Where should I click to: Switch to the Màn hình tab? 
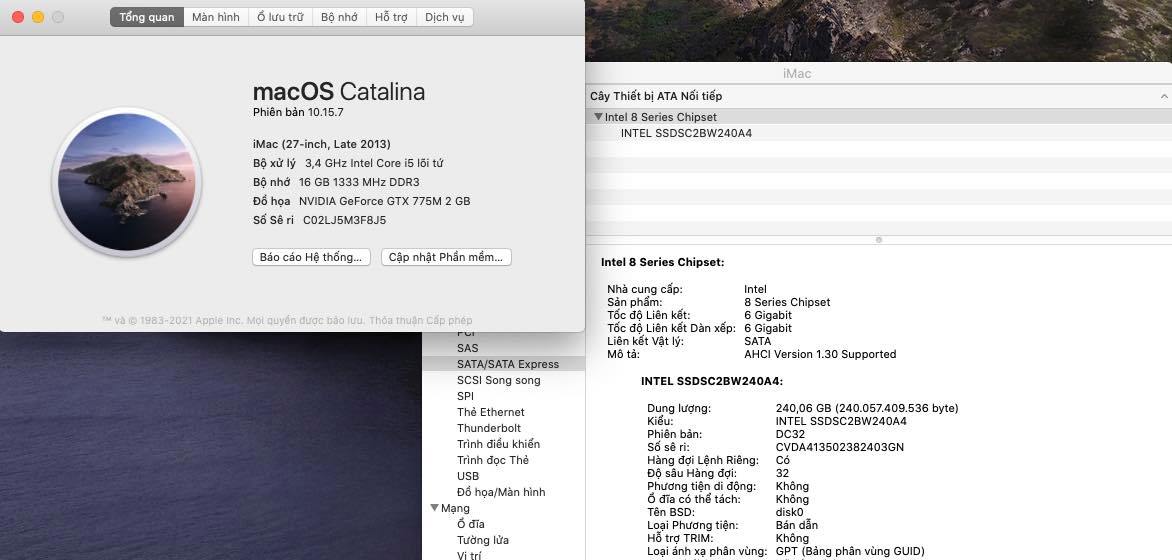click(x=216, y=17)
